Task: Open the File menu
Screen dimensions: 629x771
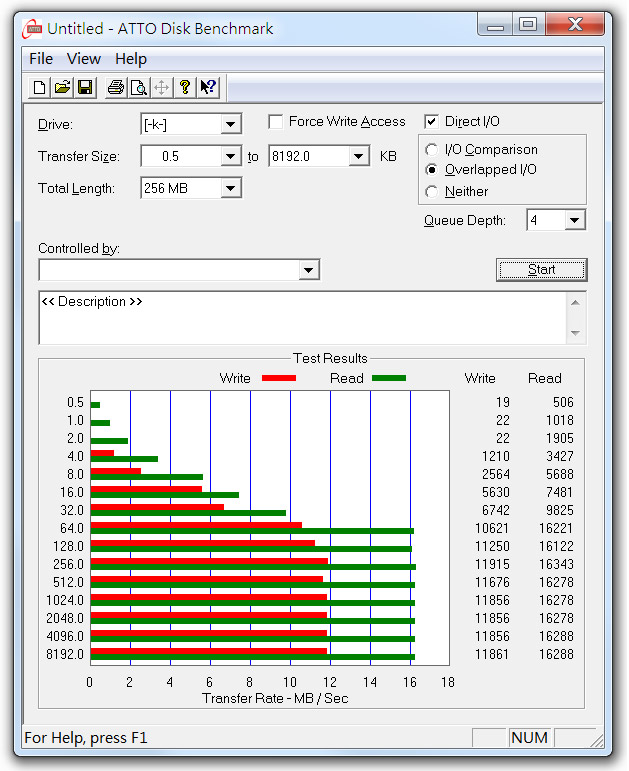Action: click(41, 59)
